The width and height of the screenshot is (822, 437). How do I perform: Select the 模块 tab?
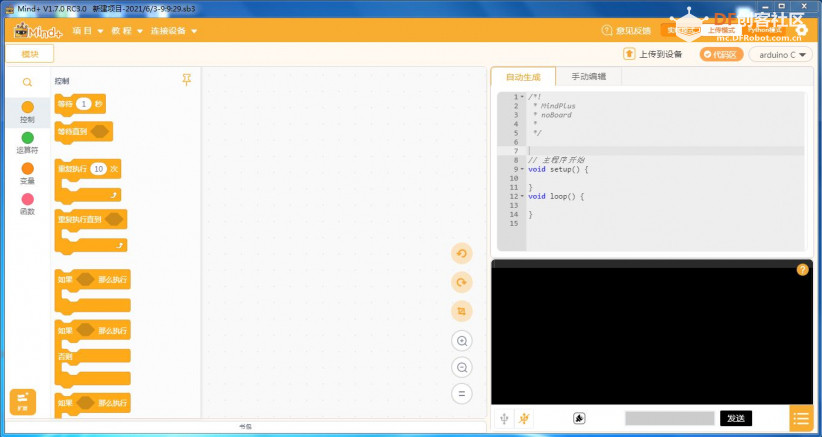pos(30,54)
